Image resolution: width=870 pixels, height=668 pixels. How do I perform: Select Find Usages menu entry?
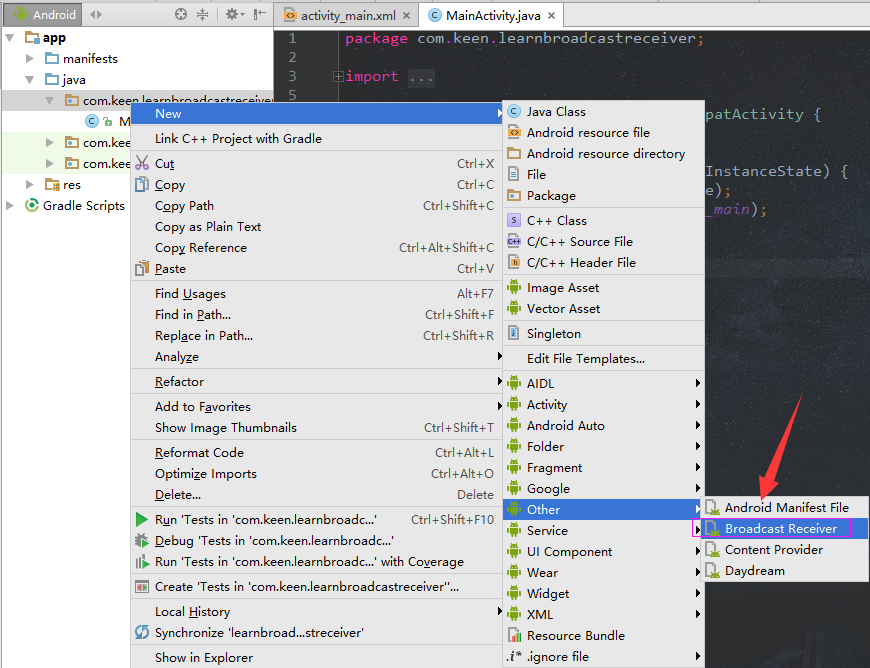[x=316, y=293]
